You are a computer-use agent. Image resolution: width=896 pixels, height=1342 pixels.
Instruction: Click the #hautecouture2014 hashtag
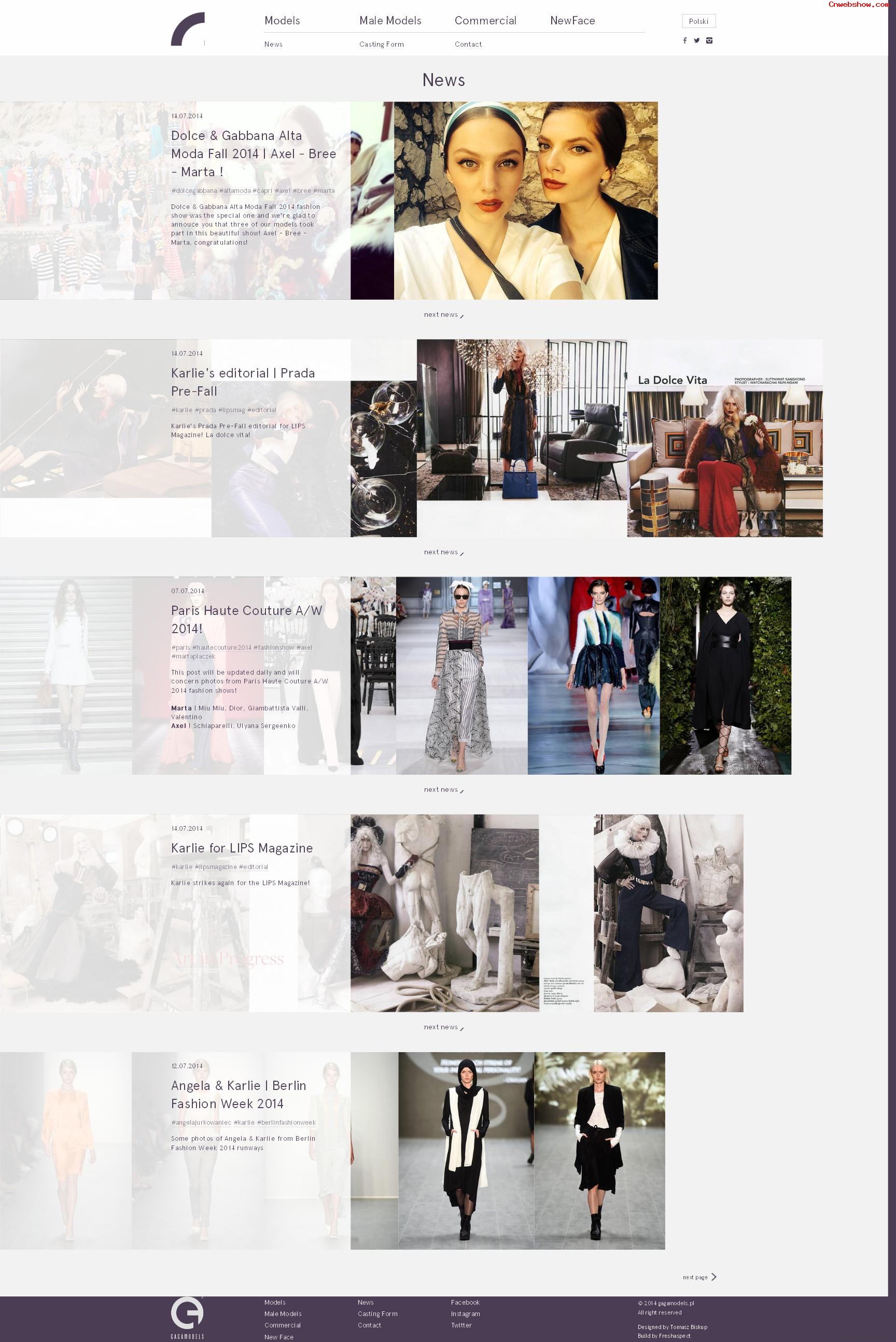pos(222,648)
